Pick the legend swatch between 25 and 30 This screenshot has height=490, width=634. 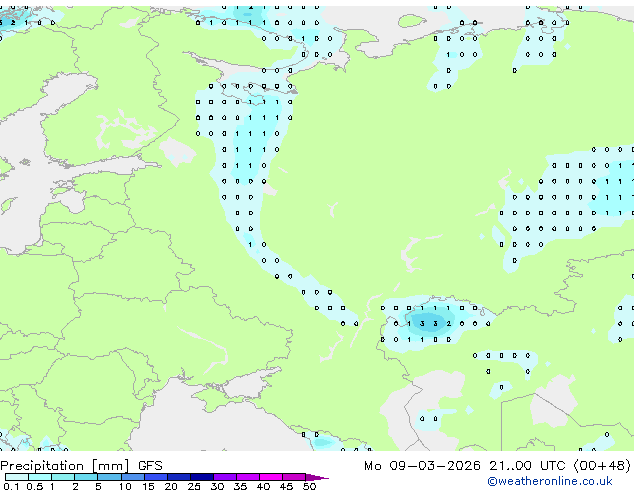pos(202,477)
